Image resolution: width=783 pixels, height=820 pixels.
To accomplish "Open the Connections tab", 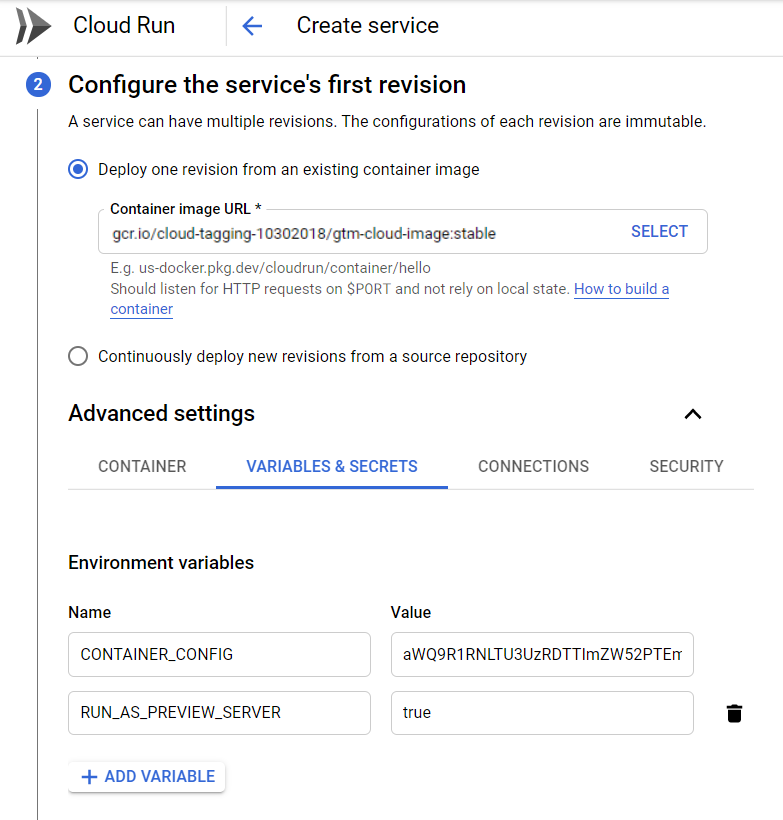I will (533, 466).
